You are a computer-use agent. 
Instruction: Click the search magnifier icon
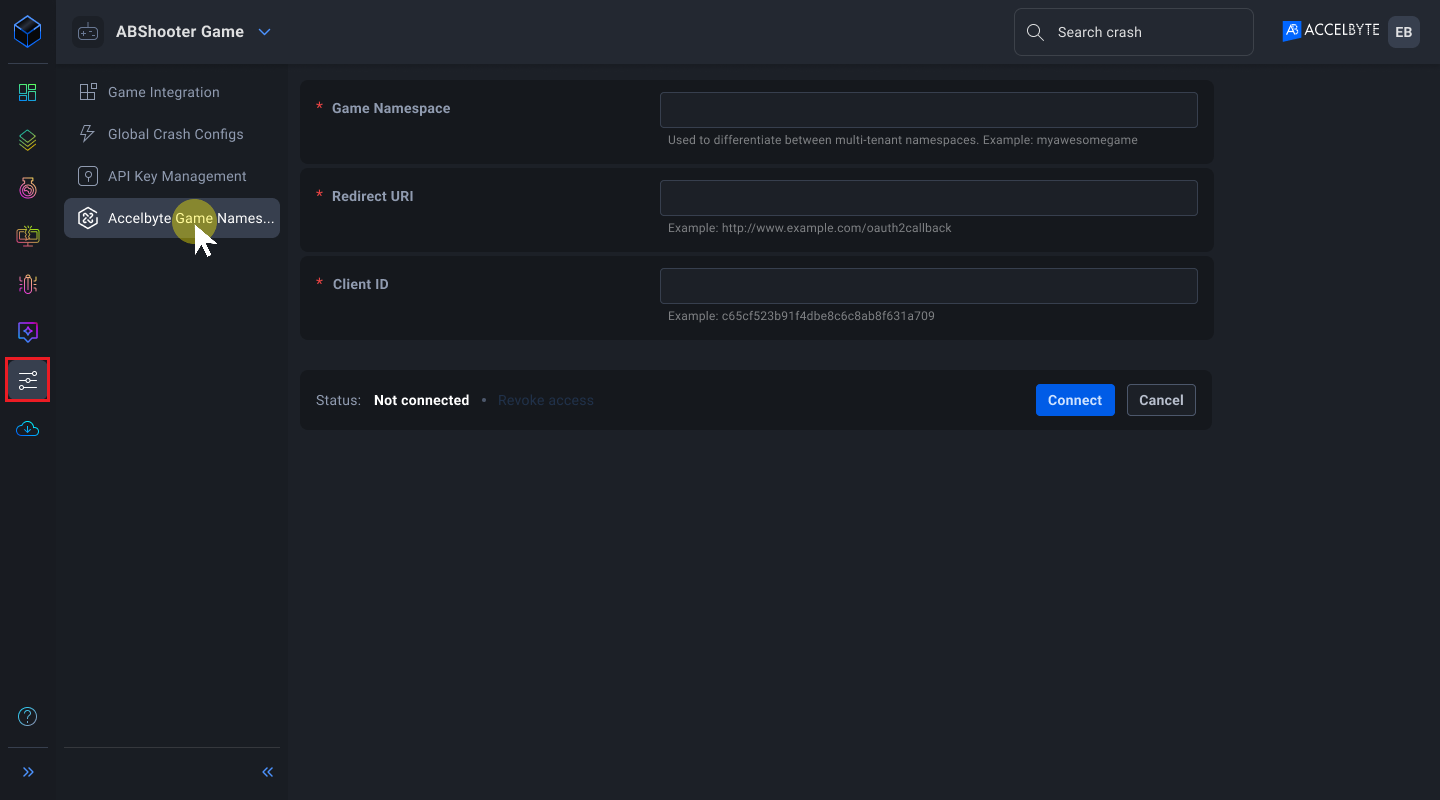pyautogui.click(x=1036, y=32)
